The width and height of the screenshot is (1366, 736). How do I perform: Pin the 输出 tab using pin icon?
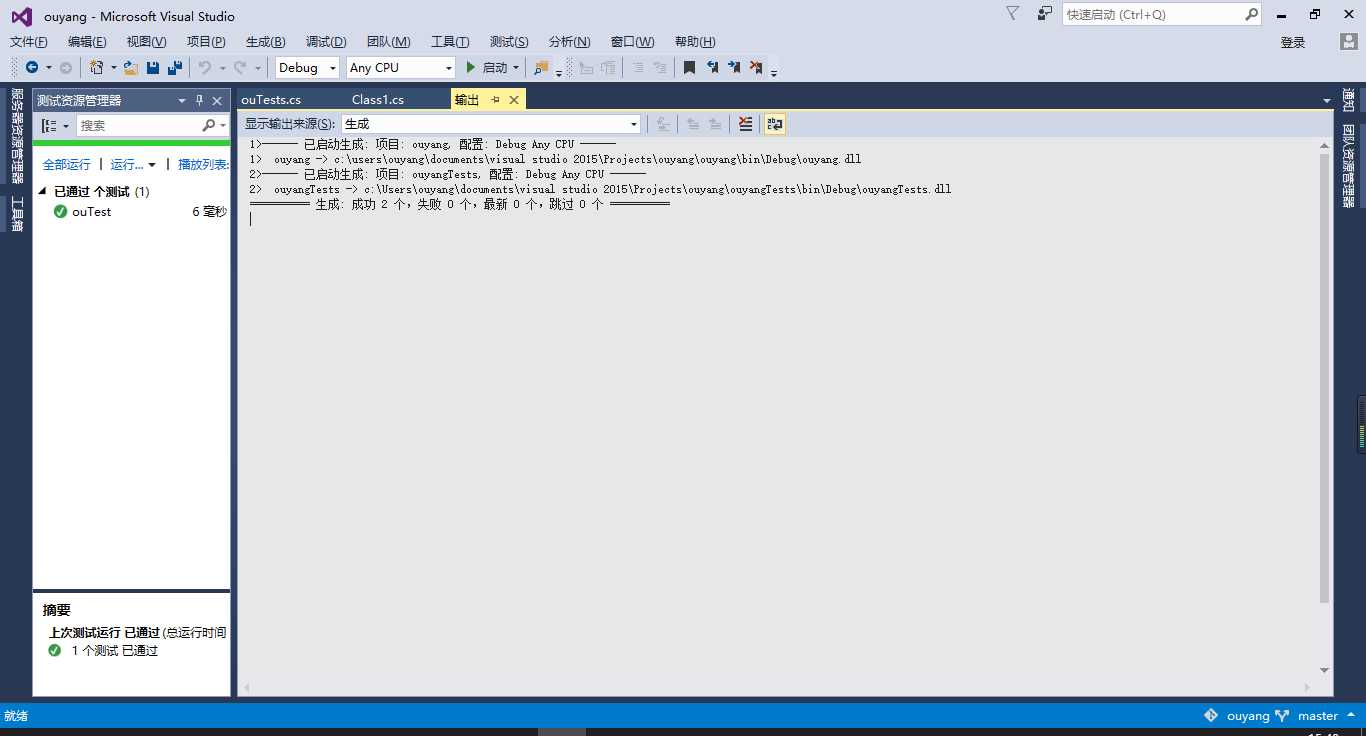coord(495,100)
